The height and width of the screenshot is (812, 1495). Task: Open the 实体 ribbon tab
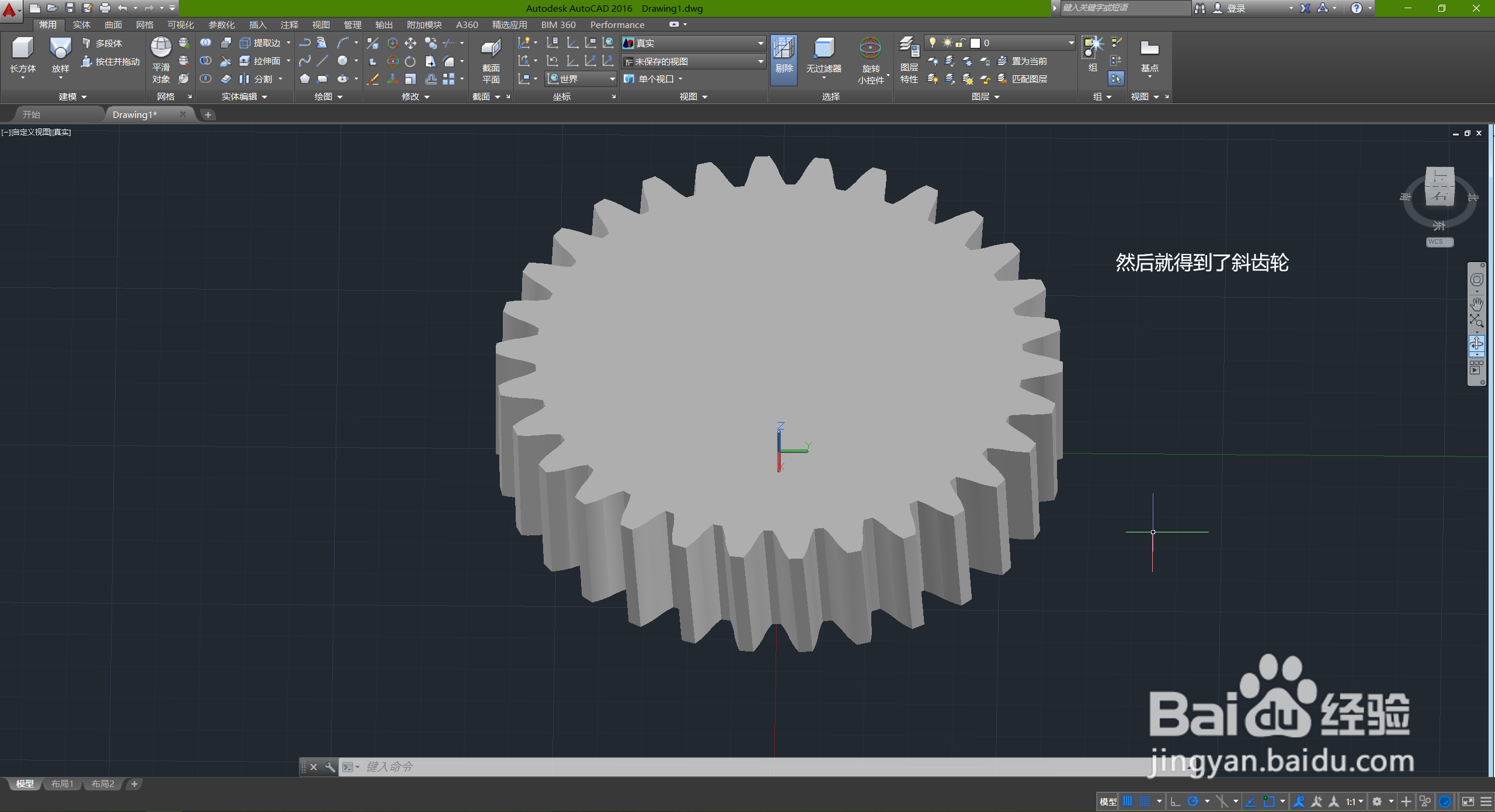[81, 25]
